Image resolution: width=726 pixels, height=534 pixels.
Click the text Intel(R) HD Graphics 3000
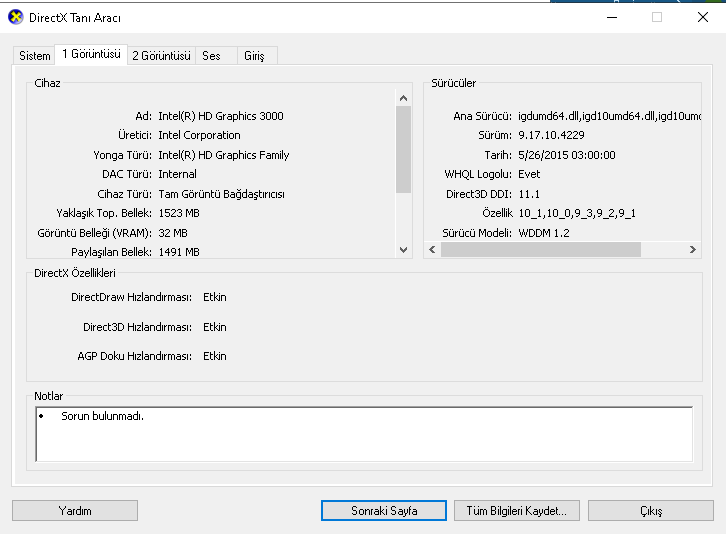click(221, 116)
